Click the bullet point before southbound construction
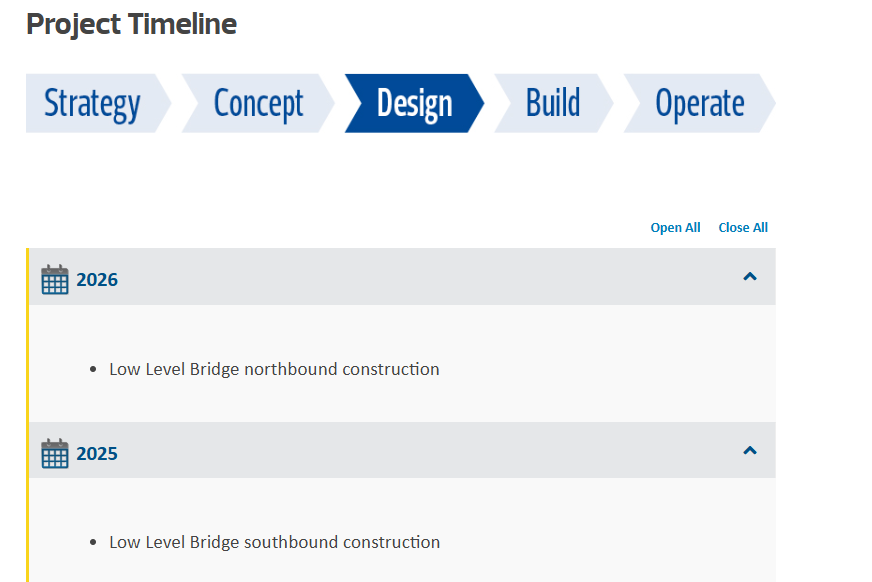 (93, 543)
